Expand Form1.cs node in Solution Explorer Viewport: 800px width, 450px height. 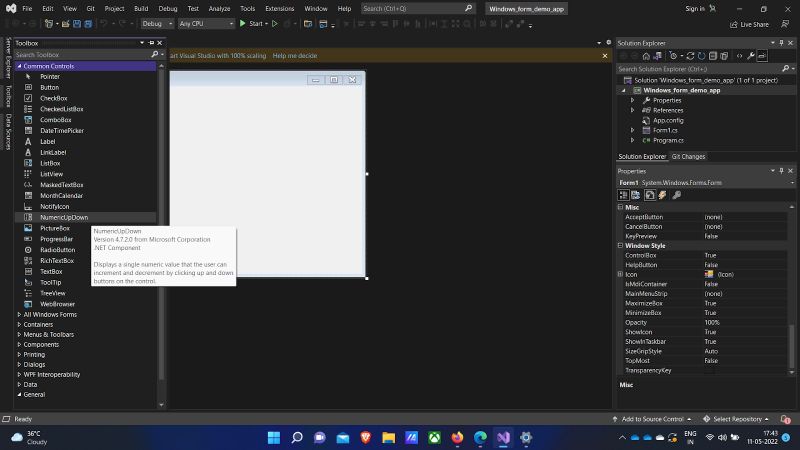pos(633,130)
